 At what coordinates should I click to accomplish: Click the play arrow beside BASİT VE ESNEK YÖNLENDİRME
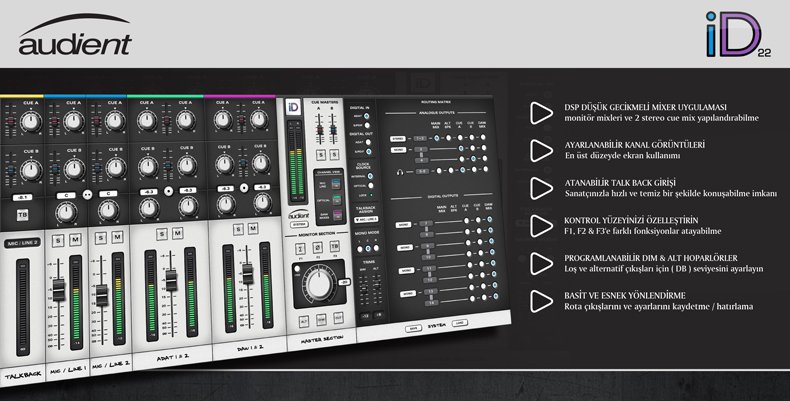[541, 301]
